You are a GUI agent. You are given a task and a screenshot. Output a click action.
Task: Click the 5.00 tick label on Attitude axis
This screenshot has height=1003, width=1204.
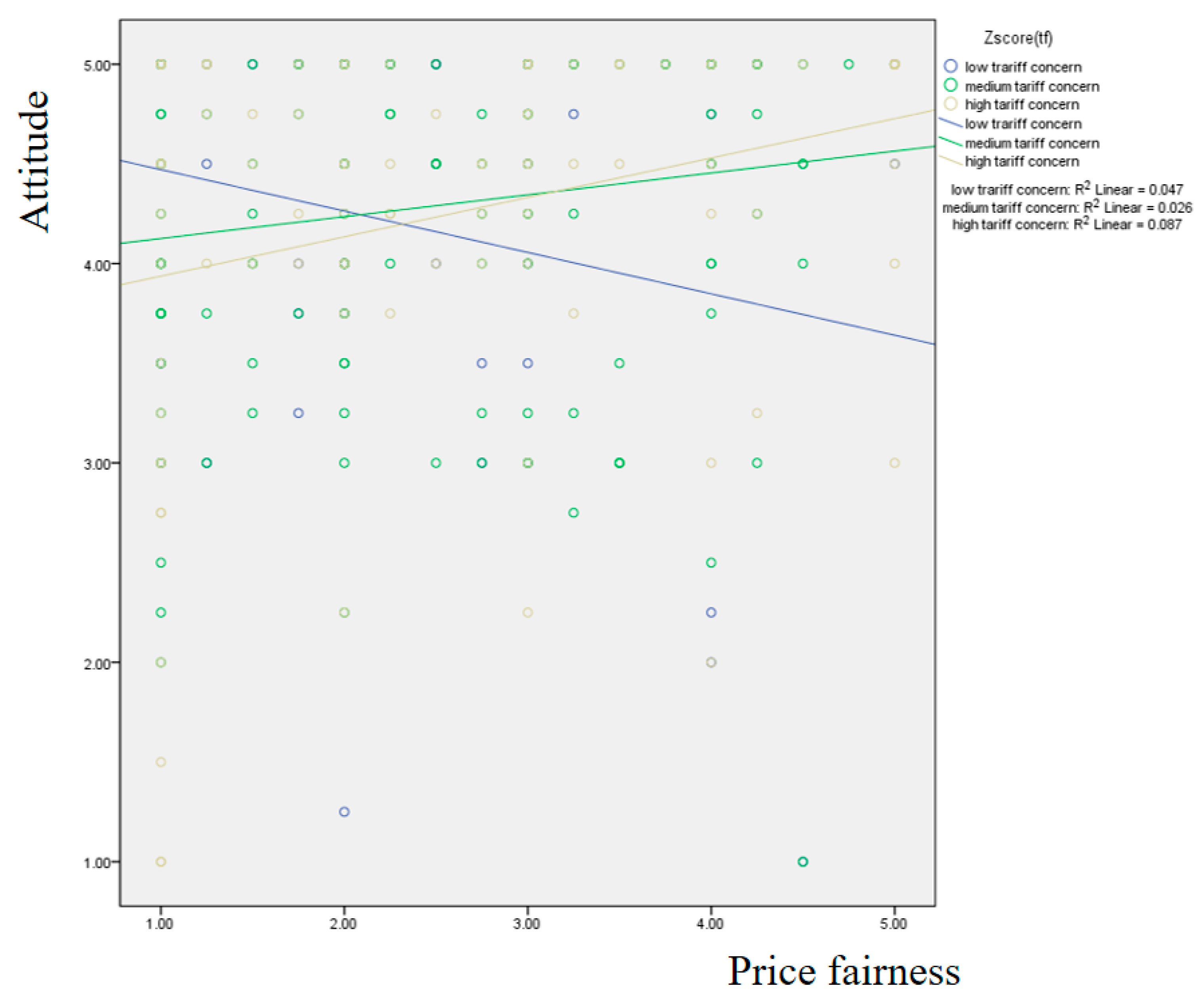tap(96, 65)
